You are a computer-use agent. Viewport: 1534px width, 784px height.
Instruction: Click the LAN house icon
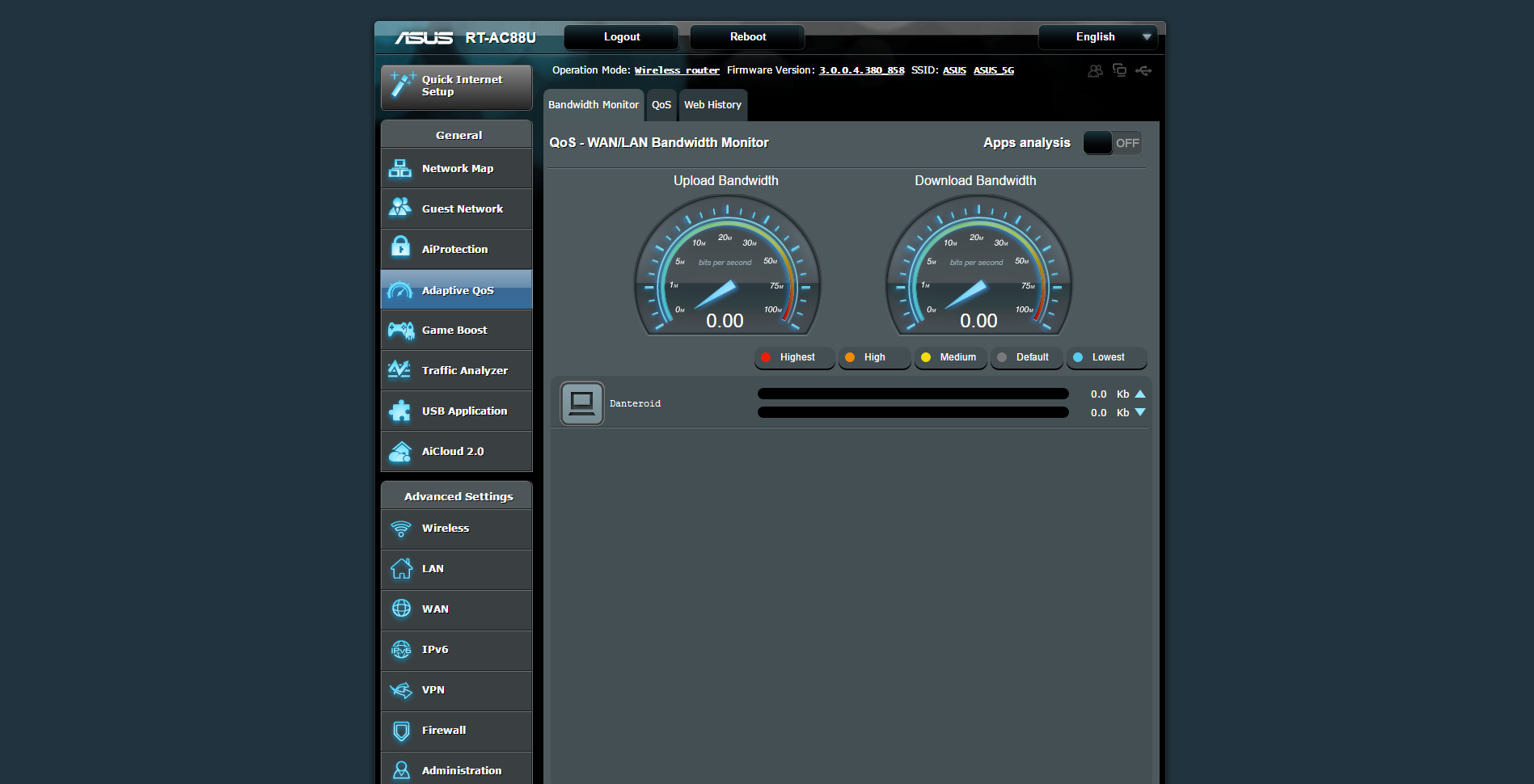[x=401, y=568]
